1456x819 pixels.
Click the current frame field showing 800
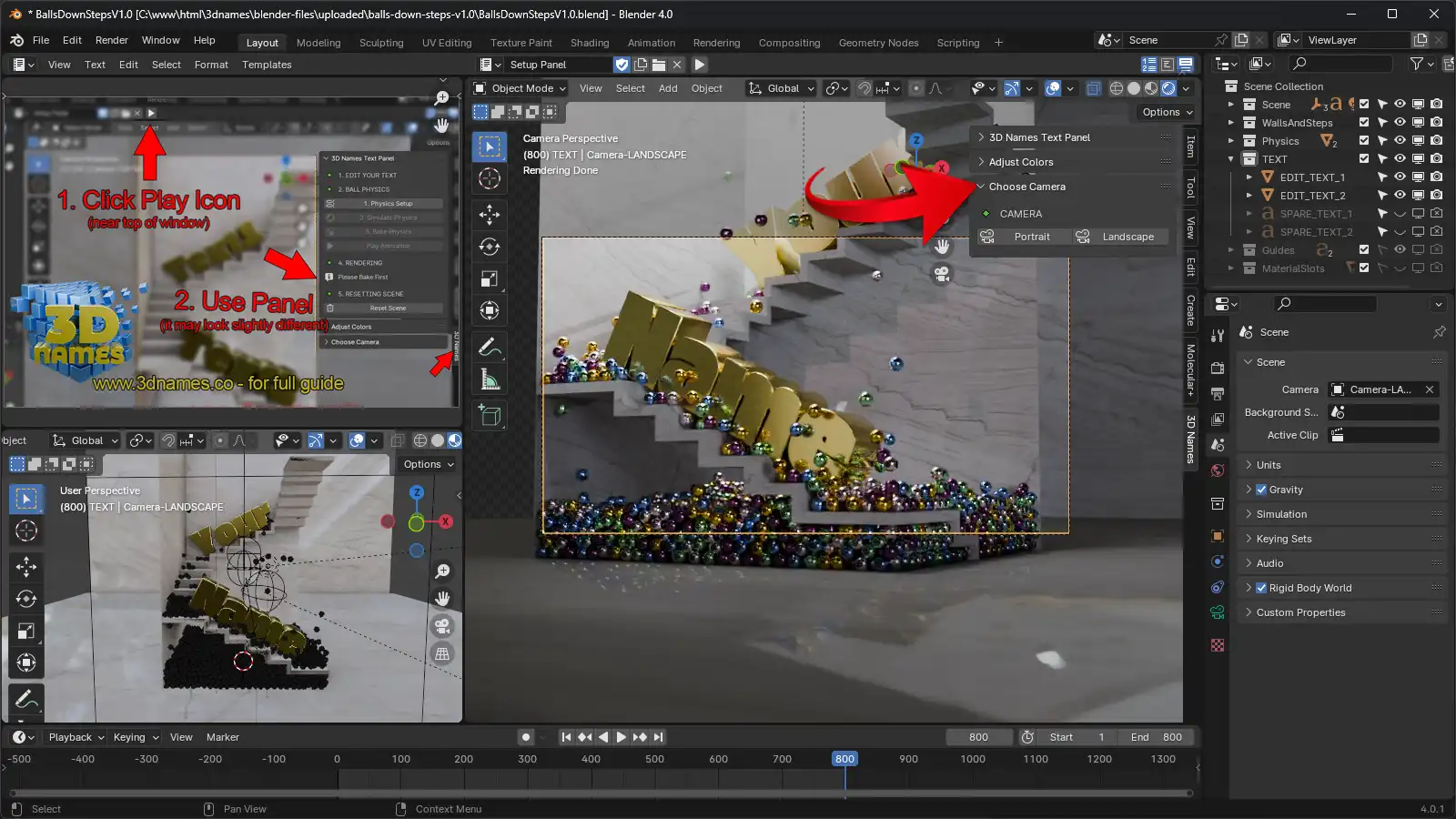[978, 737]
